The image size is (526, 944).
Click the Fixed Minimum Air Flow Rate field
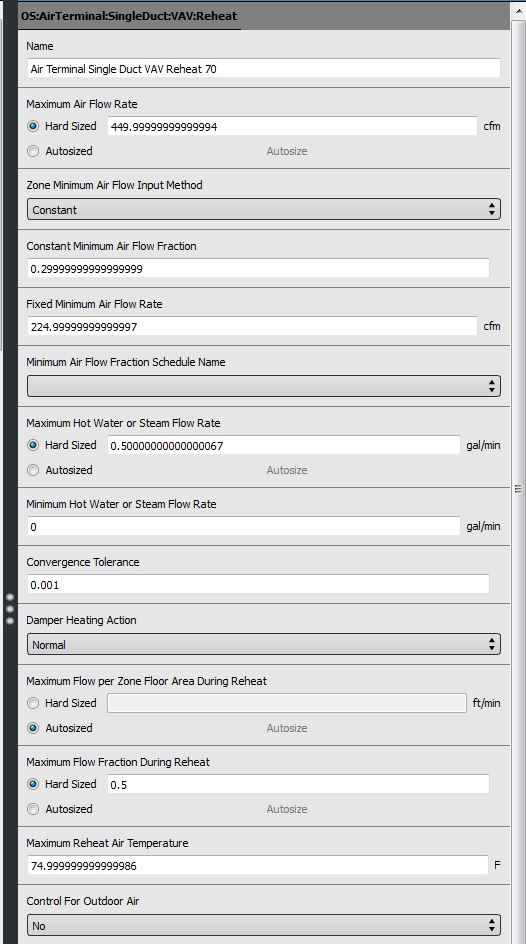(x=252, y=326)
